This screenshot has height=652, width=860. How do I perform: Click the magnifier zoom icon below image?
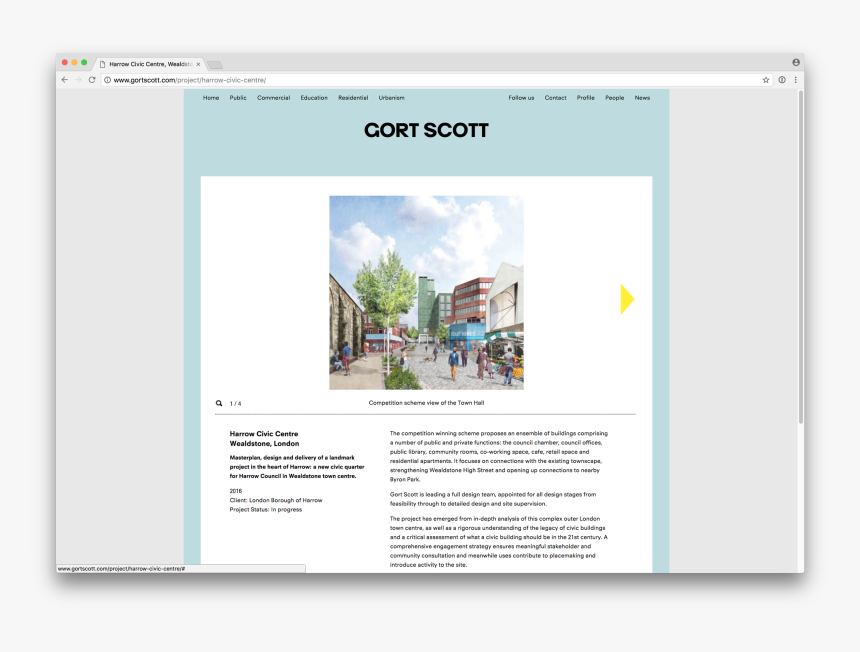click(x=219, y=404)
